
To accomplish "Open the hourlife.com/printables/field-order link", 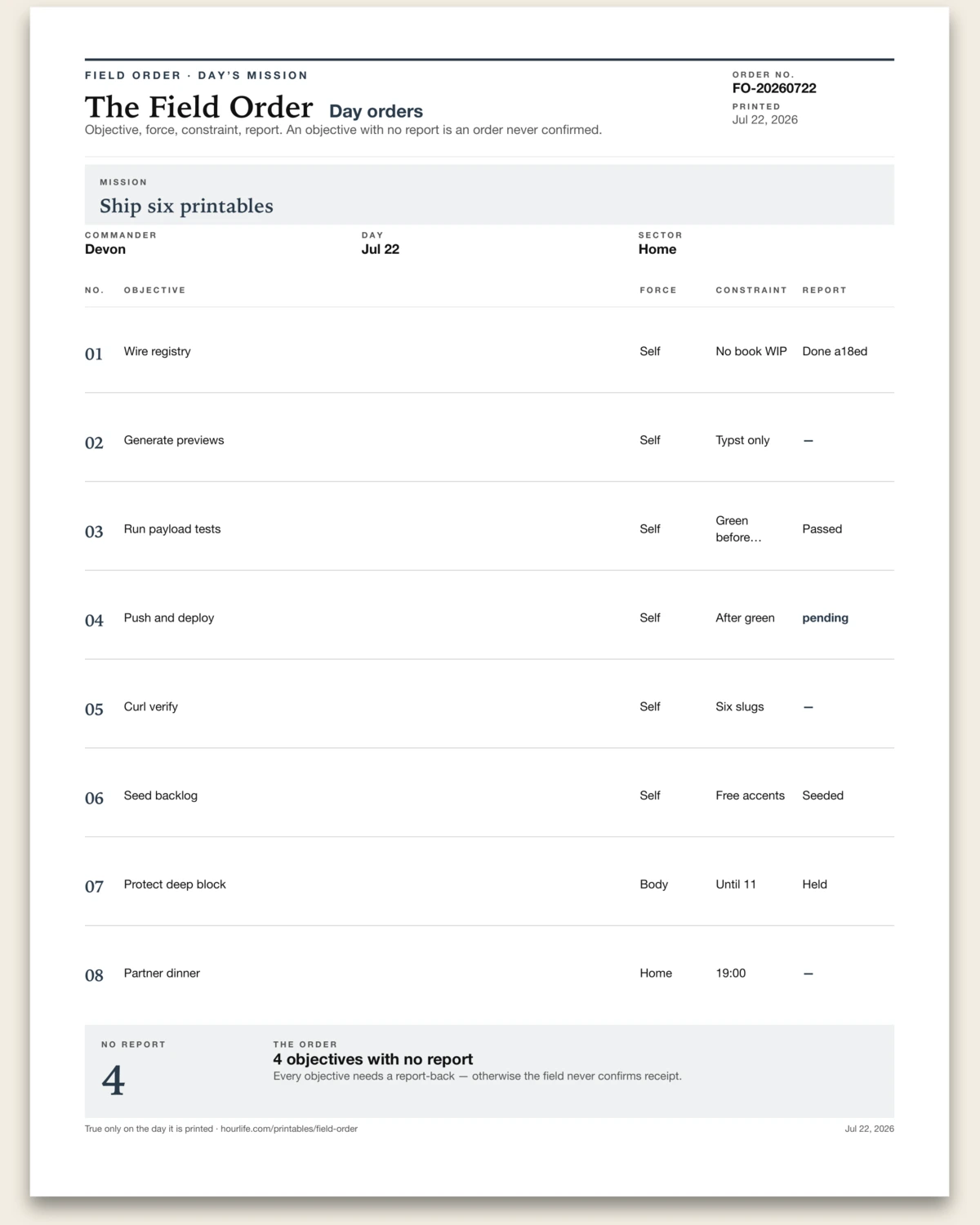I will (x=289, y=1129).
